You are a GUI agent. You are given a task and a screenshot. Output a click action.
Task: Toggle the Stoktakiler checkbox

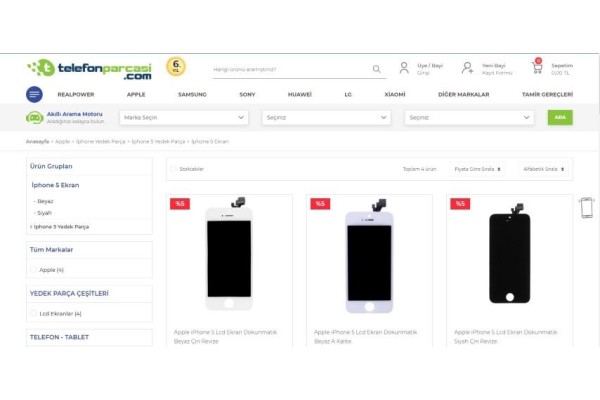[x=173, y=169]
